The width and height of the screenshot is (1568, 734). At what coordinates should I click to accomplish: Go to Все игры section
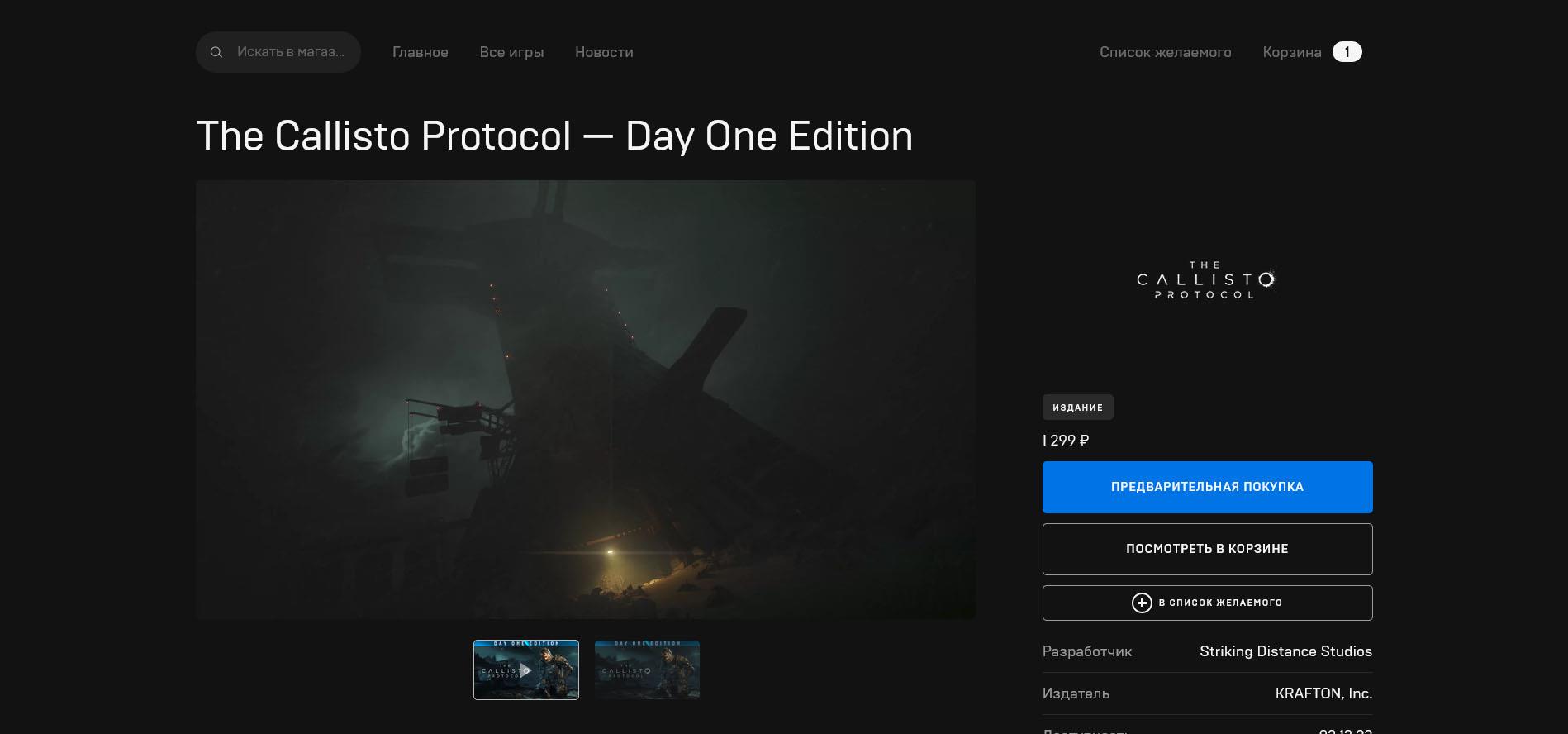pos(511,52)
